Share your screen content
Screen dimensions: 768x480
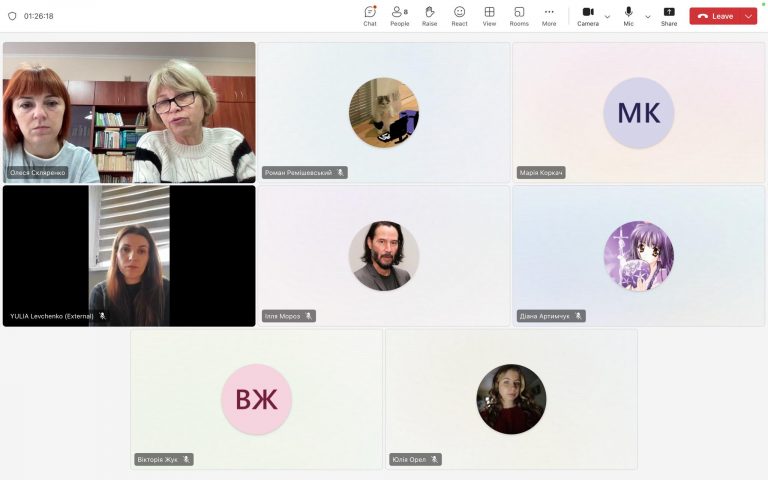coord(669,16)
